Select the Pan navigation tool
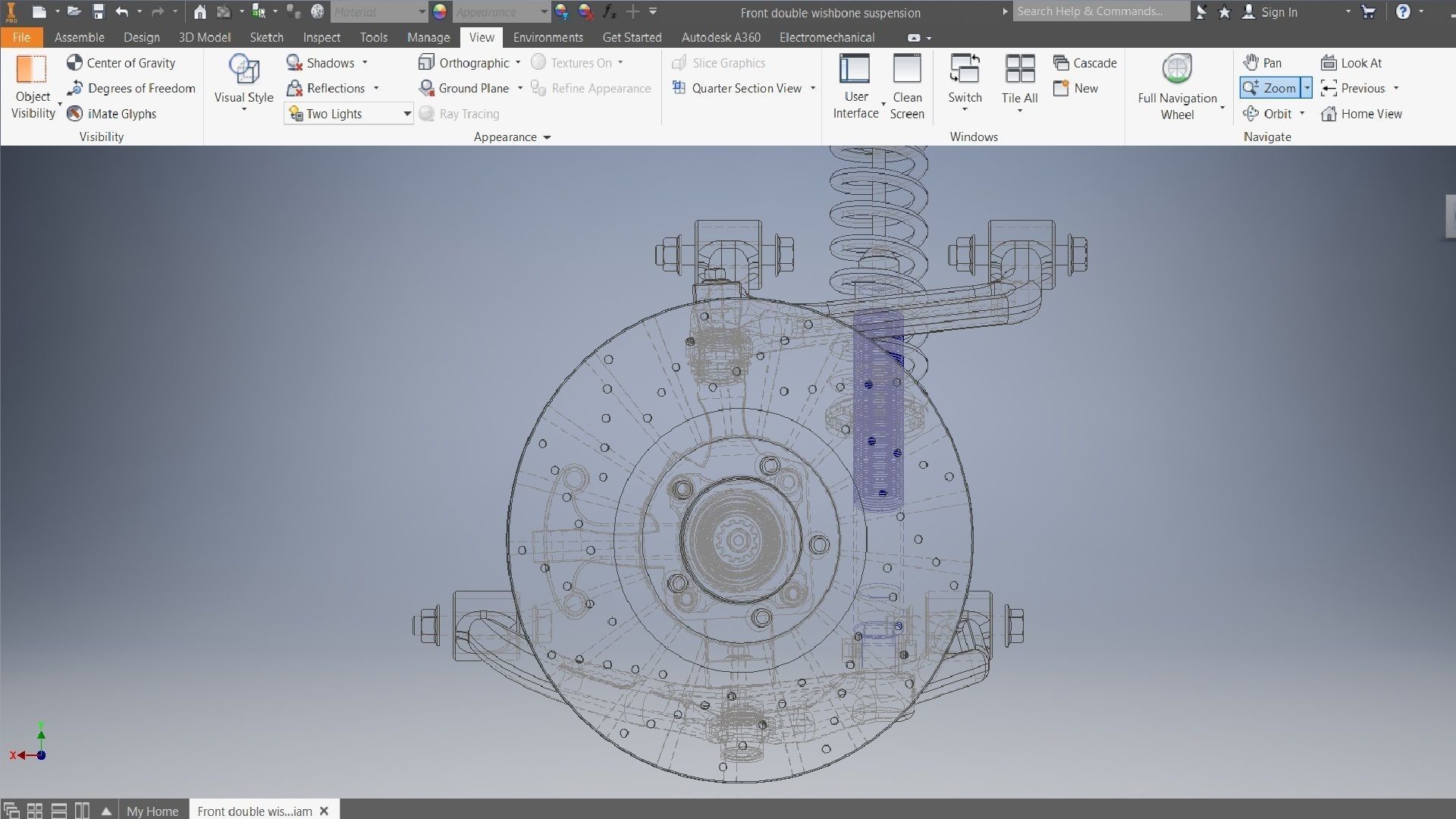 (1263, 63)
